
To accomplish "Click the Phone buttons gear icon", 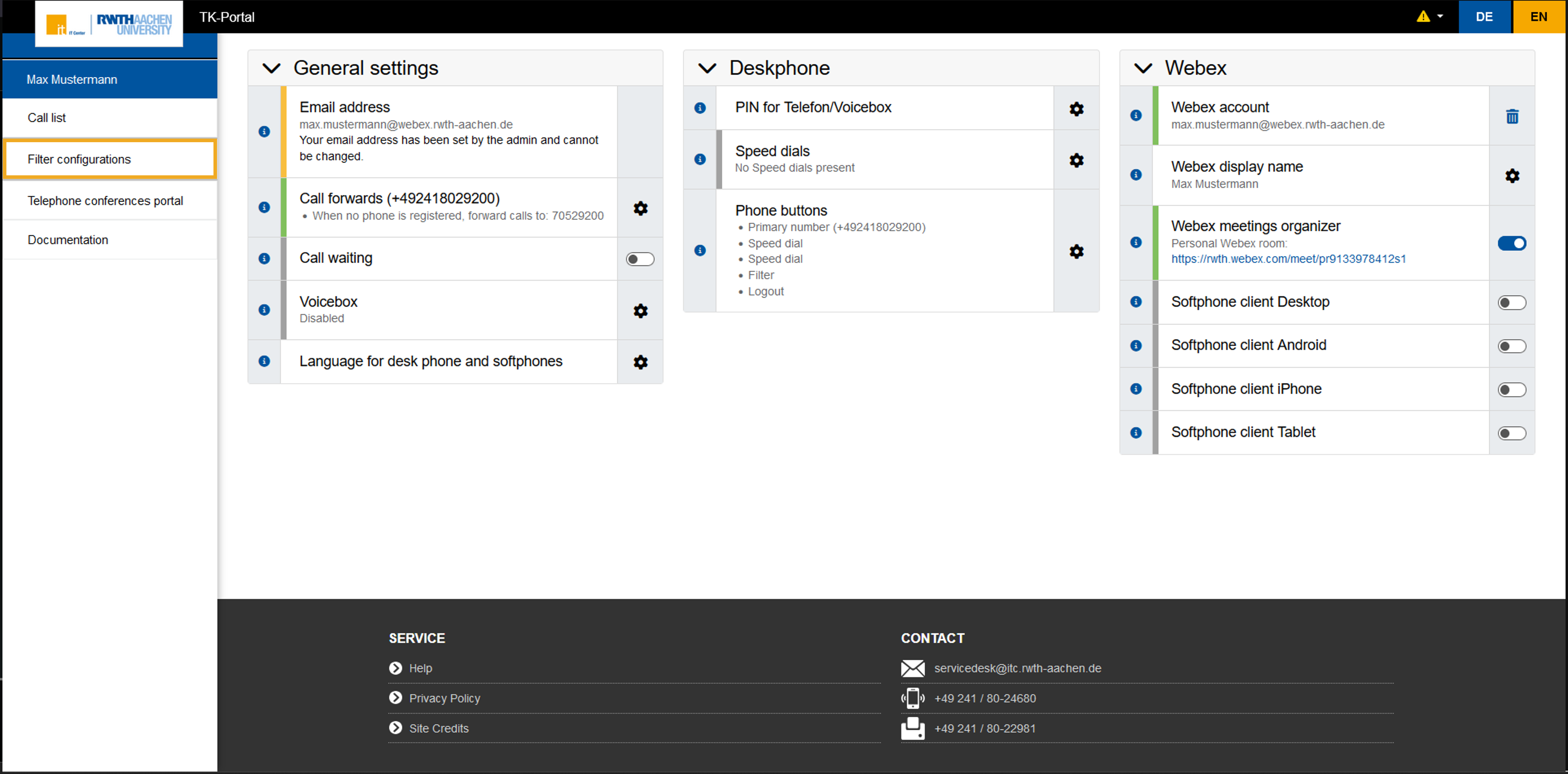I will coord(1076,251).
